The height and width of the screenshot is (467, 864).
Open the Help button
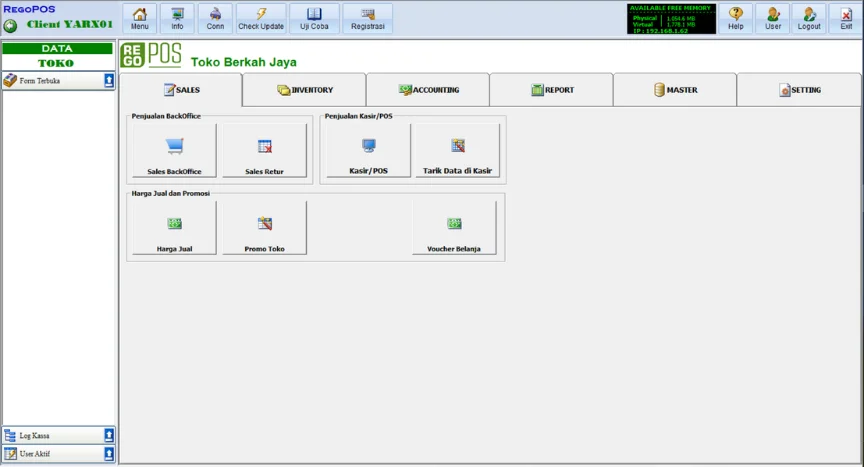(x=735, y=18)
